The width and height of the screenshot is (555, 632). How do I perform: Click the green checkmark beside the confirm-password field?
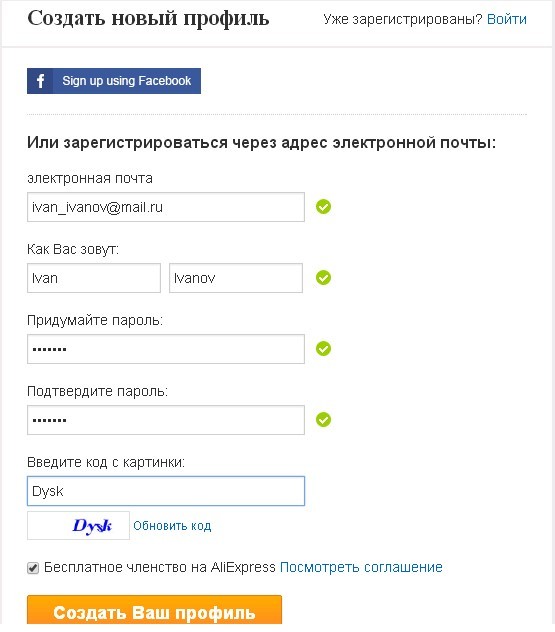point(323,420)
